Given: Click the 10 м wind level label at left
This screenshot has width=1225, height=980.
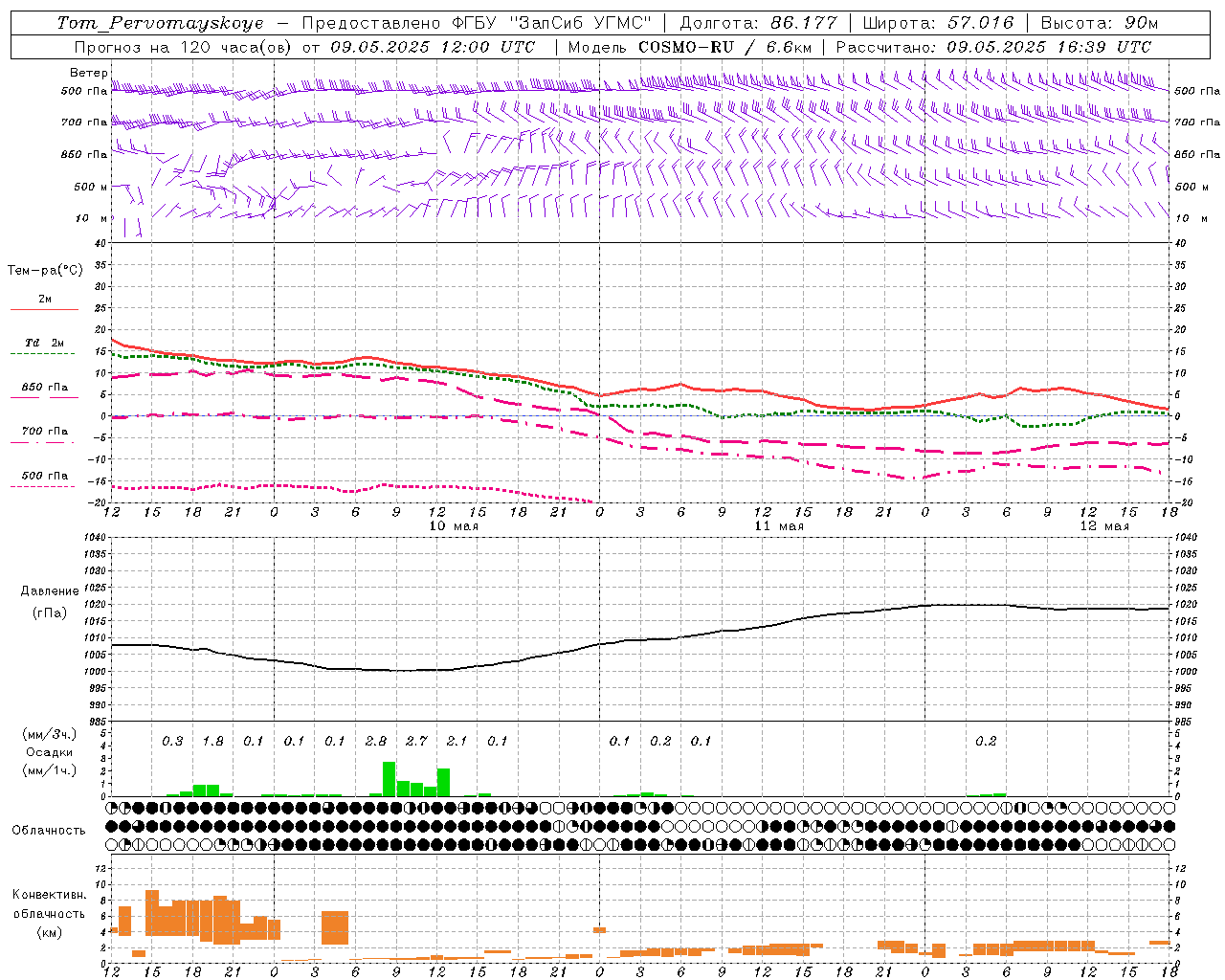Looking at the screenshot, I should (x=93, y=218).
